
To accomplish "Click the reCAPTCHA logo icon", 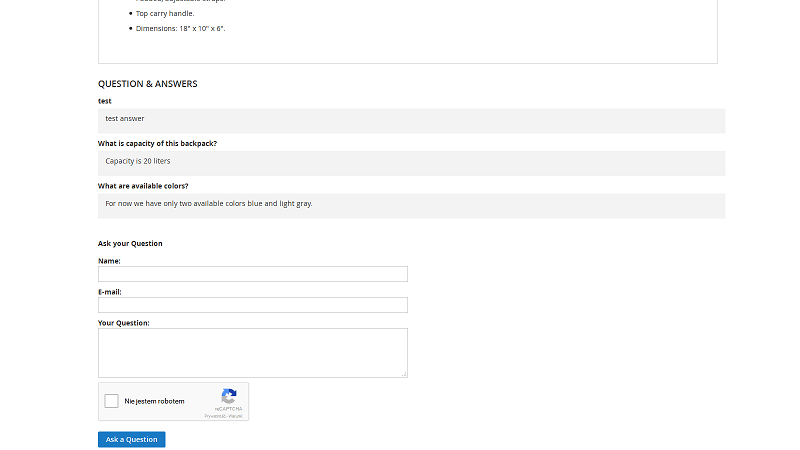I will [229, 396].
